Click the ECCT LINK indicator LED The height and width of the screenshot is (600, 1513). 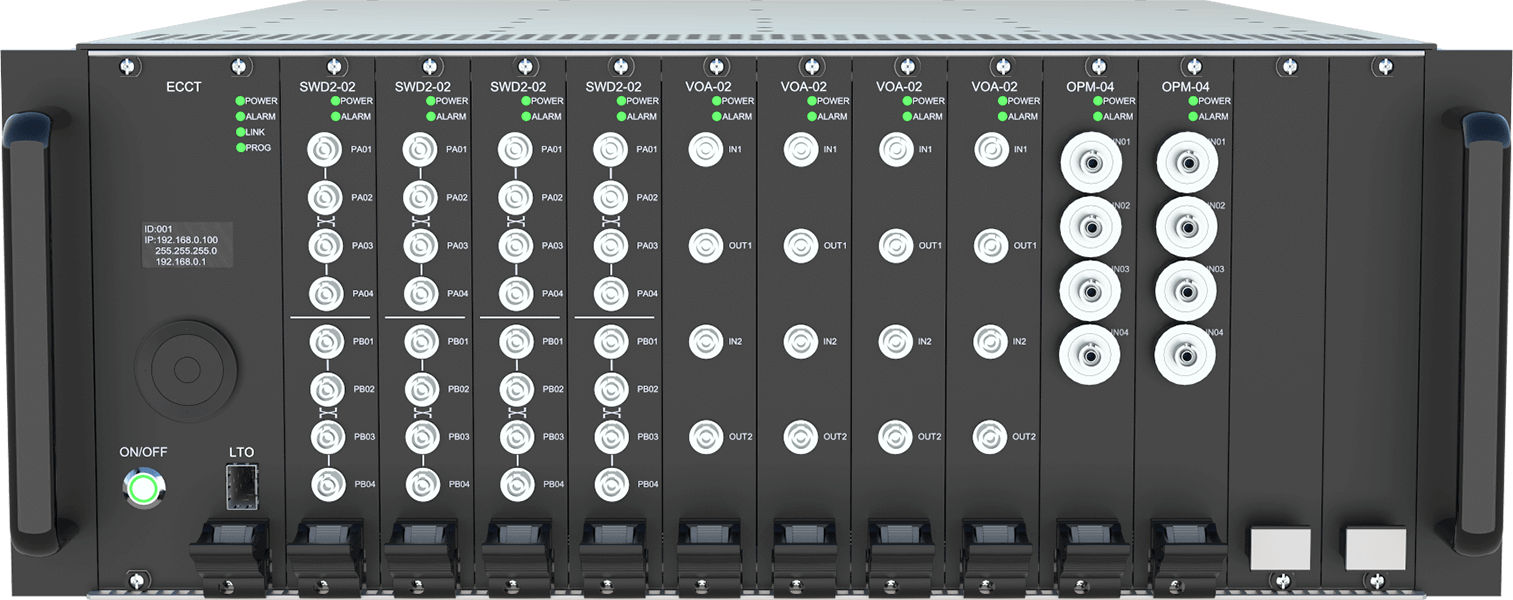point(240,132)
